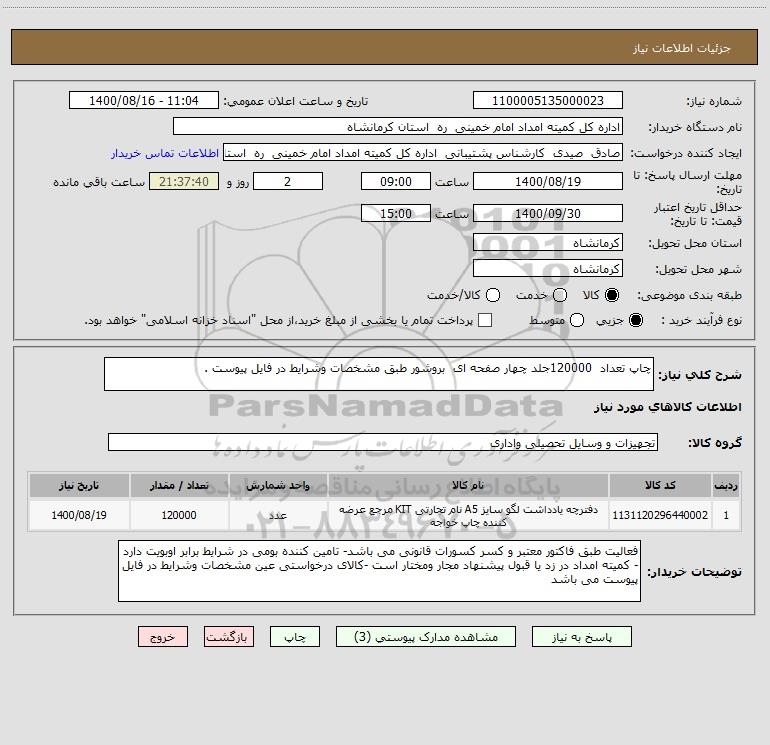Select the متوسط purchase type radio
Screen dimensions: 770x745
[577, 320]
